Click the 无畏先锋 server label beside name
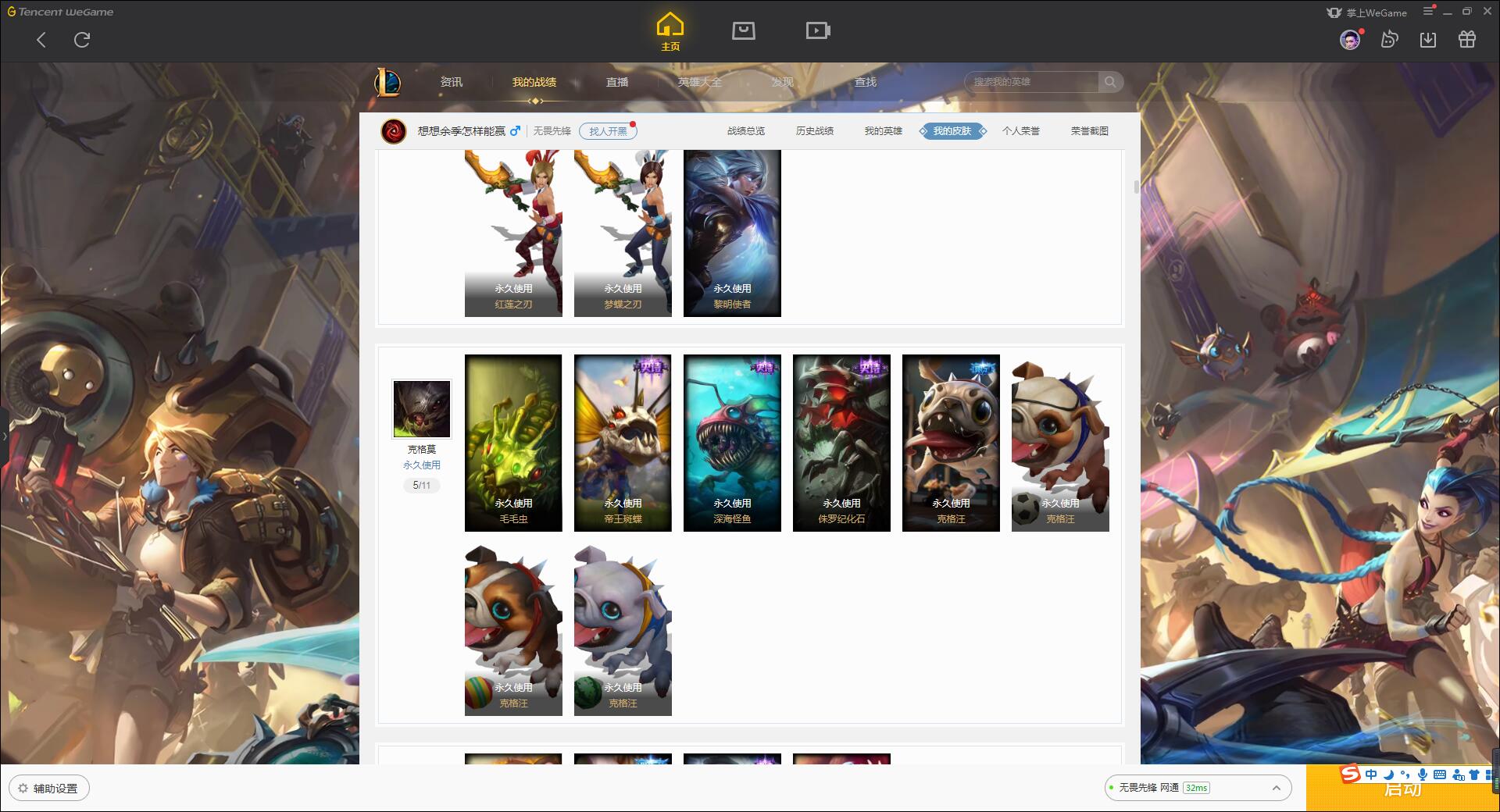 coord(552,131)
